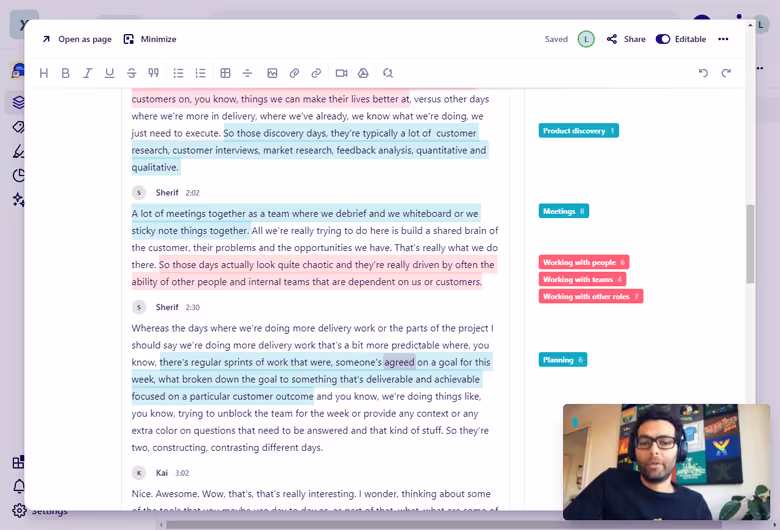780x530 pixels.
Task: Click the Kai speaker name
Action: [x=162, y=473]
